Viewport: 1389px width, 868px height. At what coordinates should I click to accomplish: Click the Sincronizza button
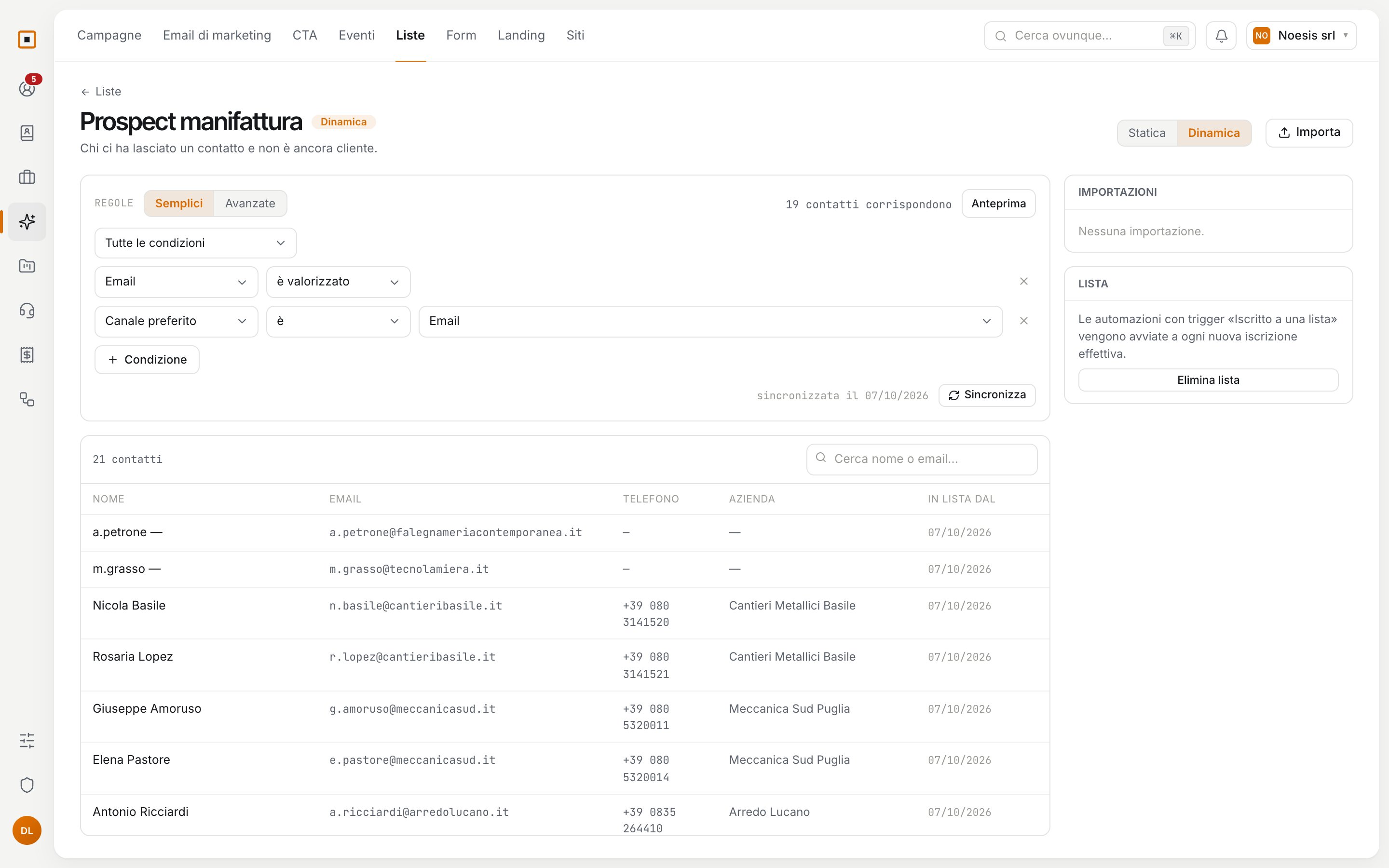point(987,395)
